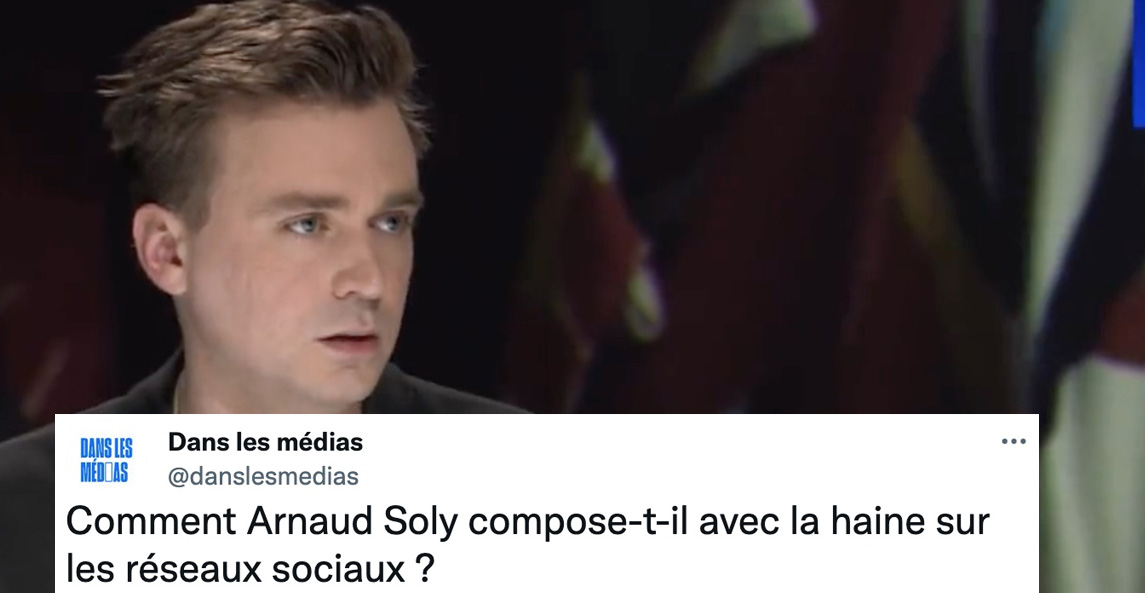Click the Dans les médias profile avatar
The image size is (1145, 593).
(x=106, y=460)
